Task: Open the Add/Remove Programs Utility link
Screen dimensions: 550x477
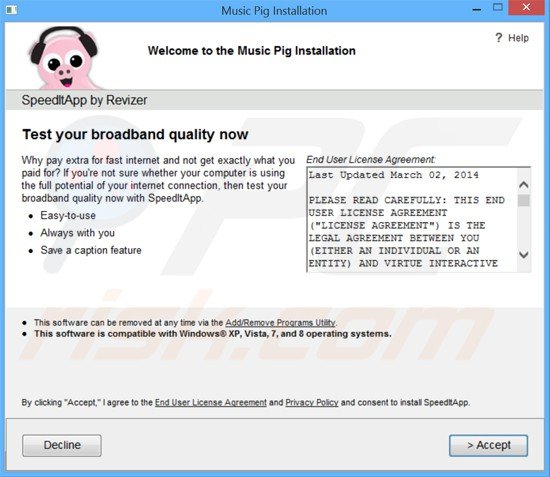Action: (280, 322)
